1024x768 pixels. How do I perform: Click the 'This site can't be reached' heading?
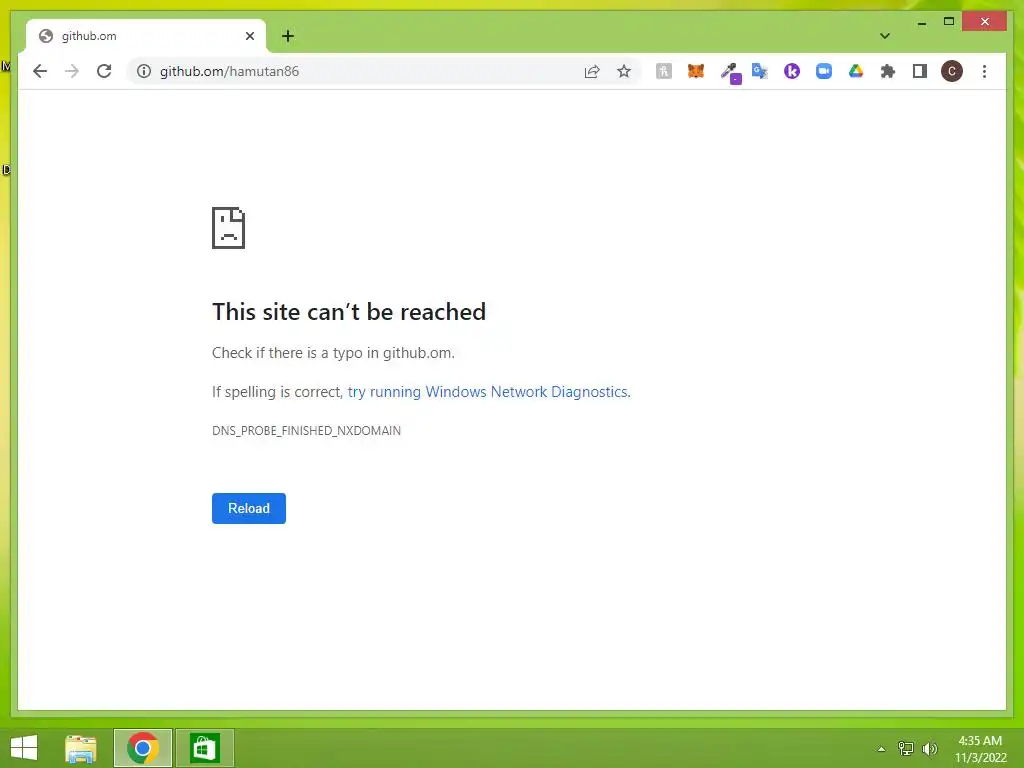pyautogui.click(x=349, y=312)
